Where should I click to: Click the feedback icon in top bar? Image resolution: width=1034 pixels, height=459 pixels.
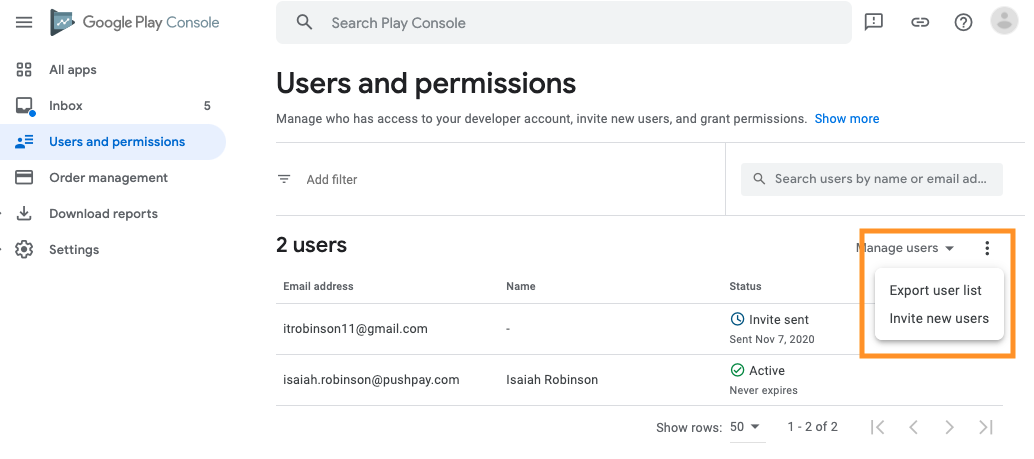pos(874,22)
